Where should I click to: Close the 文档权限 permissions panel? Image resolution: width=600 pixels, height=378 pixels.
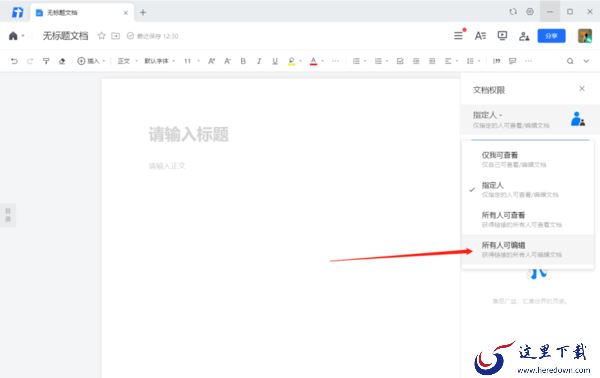[582, 89]
